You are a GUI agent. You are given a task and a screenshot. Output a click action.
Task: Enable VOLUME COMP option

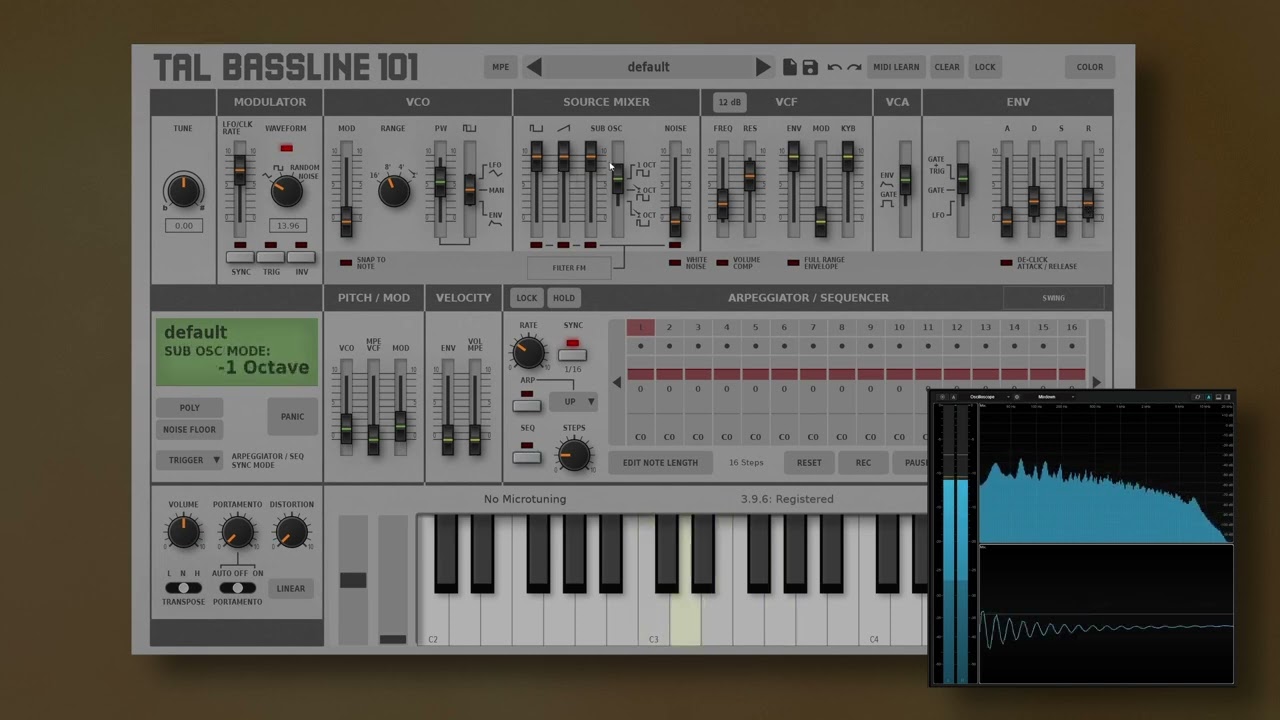point(722,263)
